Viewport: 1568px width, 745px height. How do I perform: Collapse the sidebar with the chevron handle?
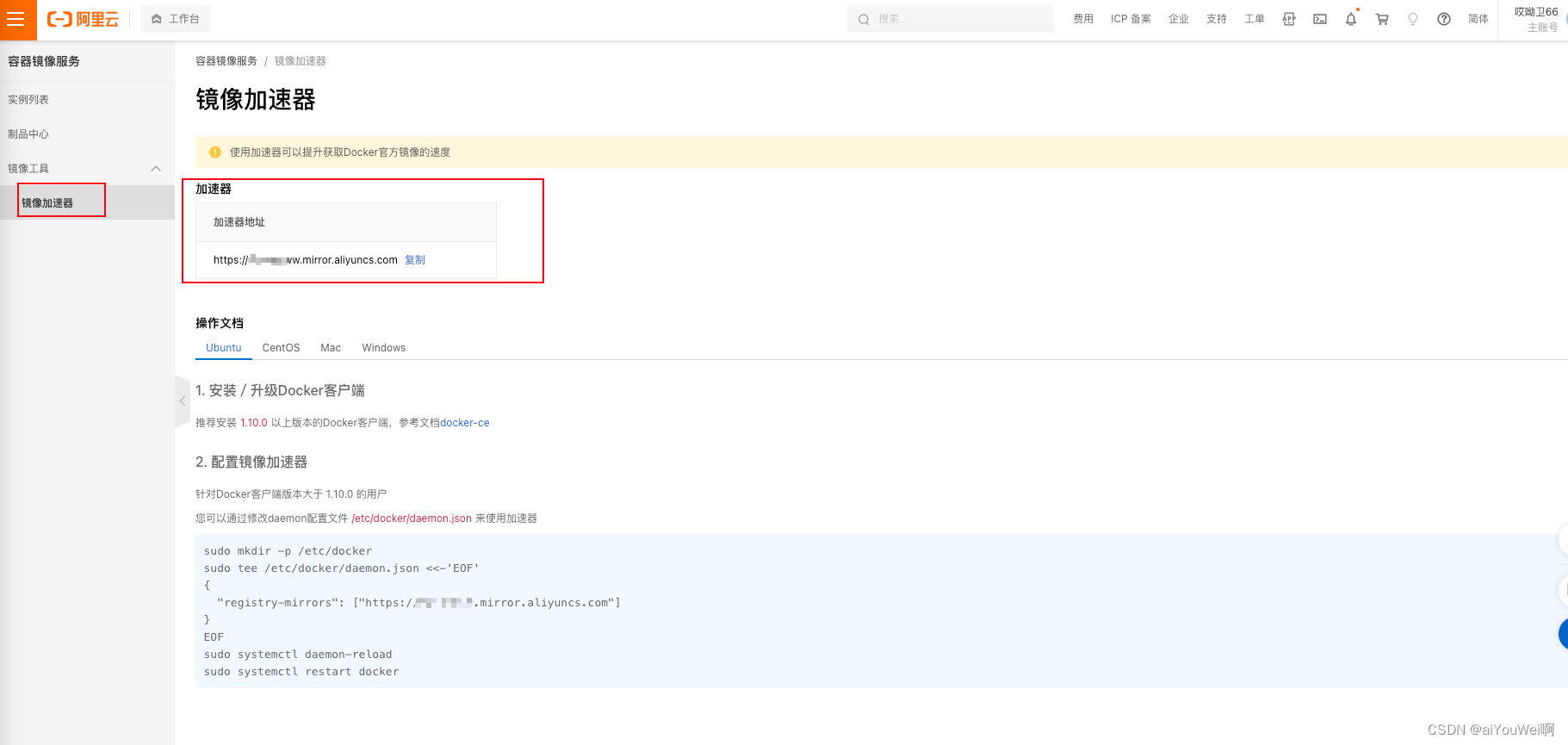point(183,401)
